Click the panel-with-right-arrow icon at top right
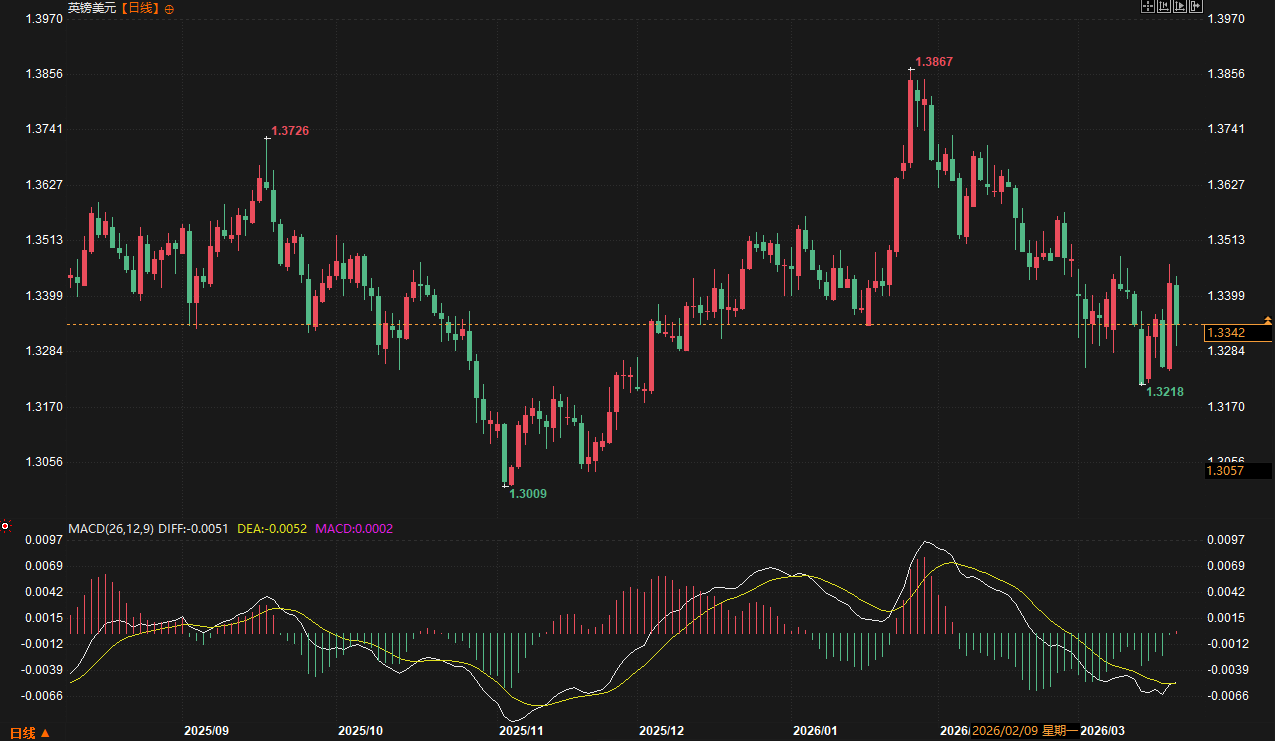The height and width of the screenshot is (741, 1275). click(x=1196, y=6)
